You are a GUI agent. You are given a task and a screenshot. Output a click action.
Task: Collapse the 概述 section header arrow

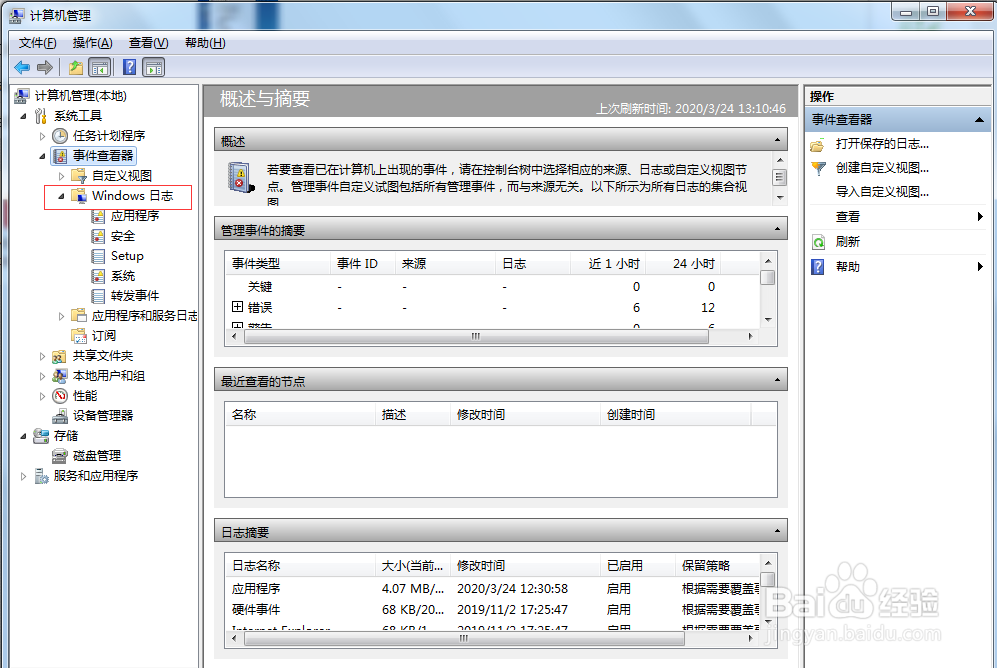[x=777, y=140]
